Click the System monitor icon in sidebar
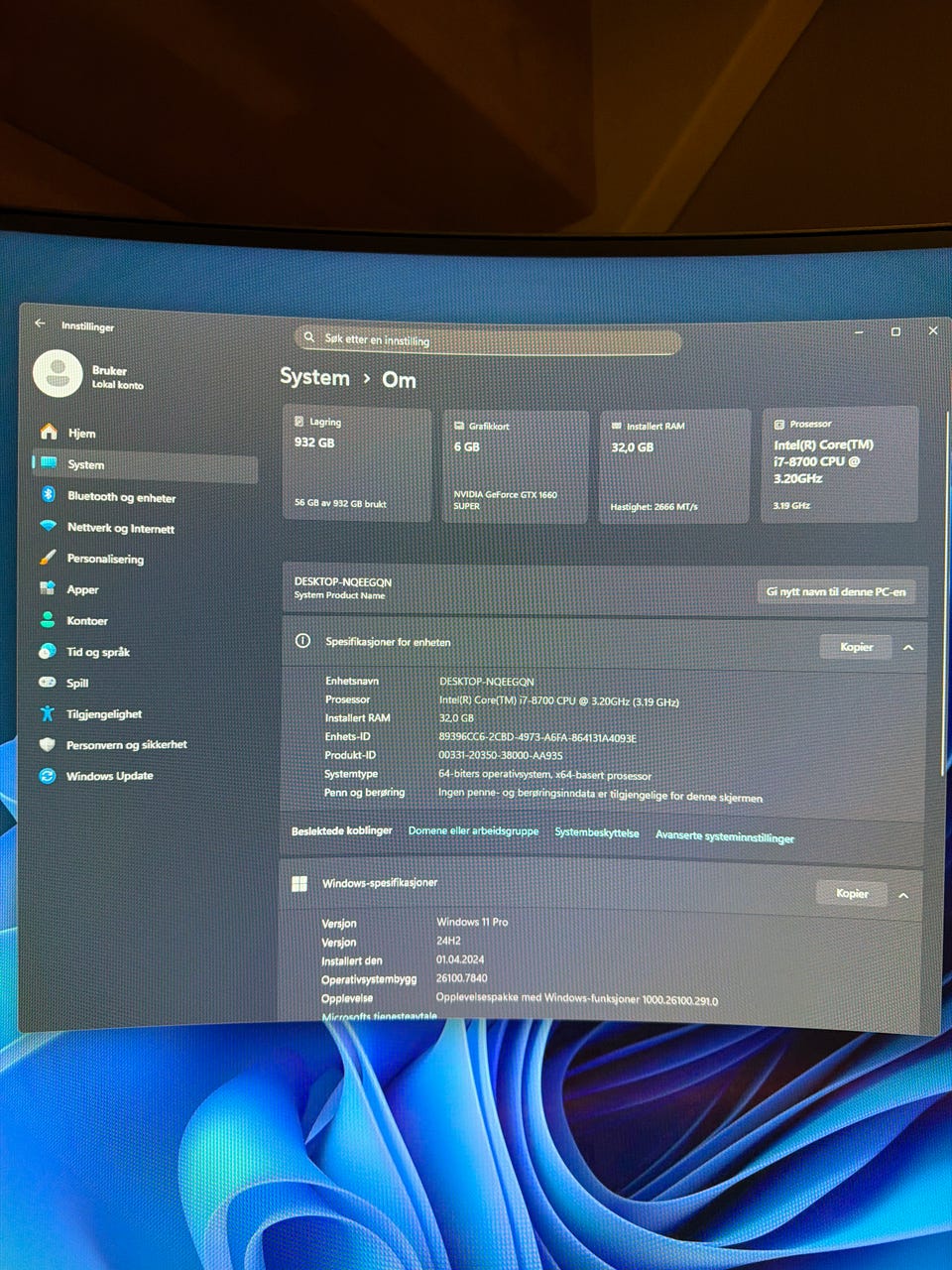This screenshot has width=952, height=1270. pyautogui.click(x=49, y=463)
